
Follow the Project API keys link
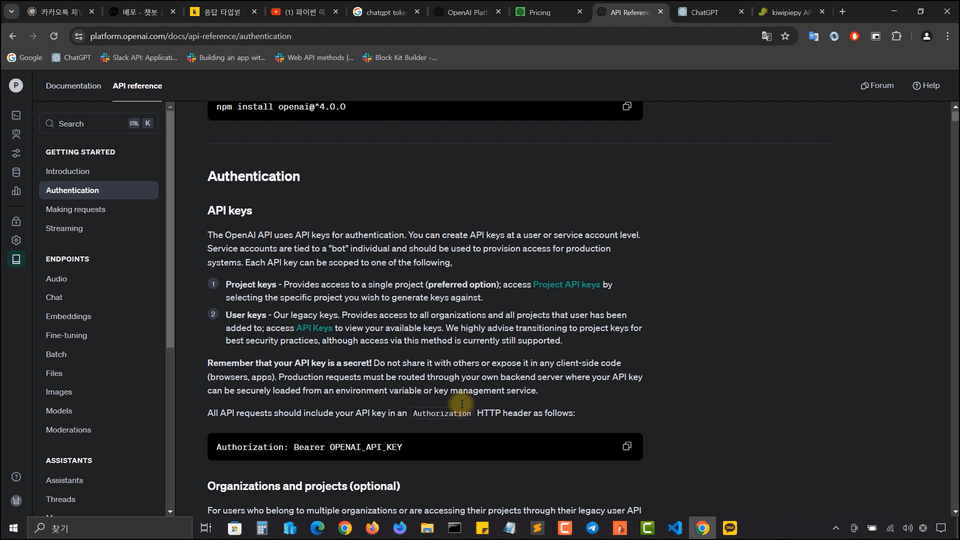coord(566,284)
